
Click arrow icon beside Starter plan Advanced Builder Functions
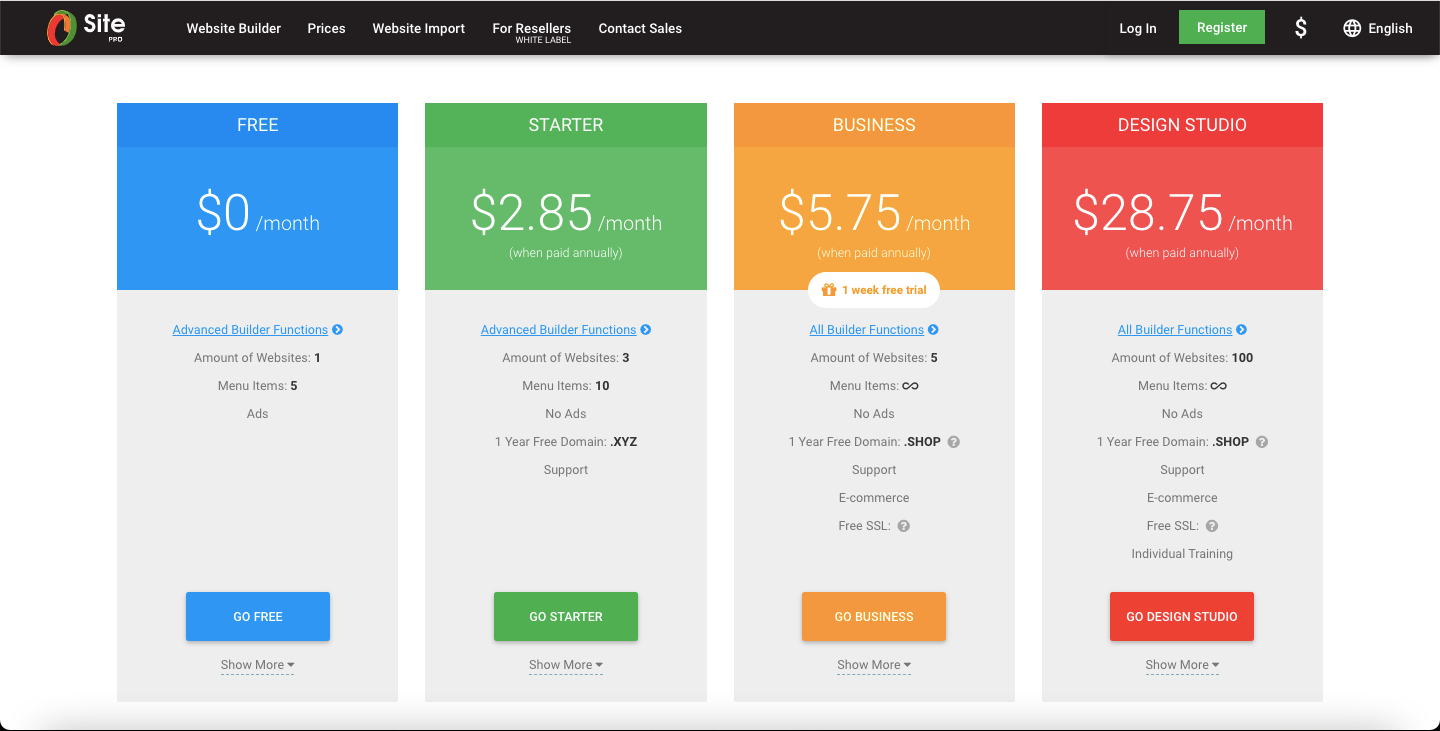pyautogui.click(x=646, y=330)
